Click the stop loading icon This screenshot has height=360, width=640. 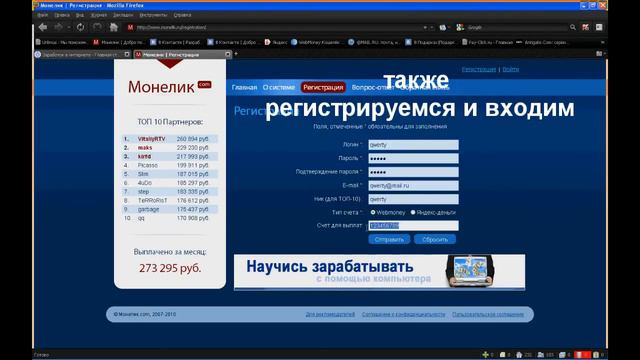pyautogui.click(x=97, y=27)
